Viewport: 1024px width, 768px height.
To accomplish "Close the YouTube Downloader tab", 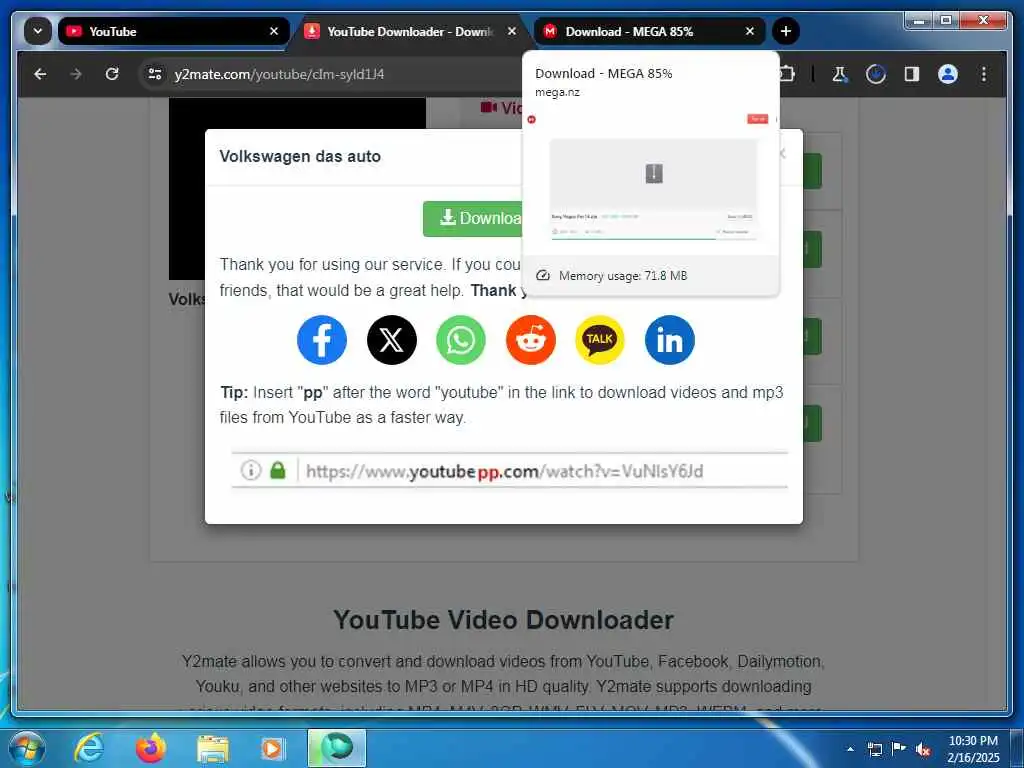I will pyautogui.click(x=511, y=31).
